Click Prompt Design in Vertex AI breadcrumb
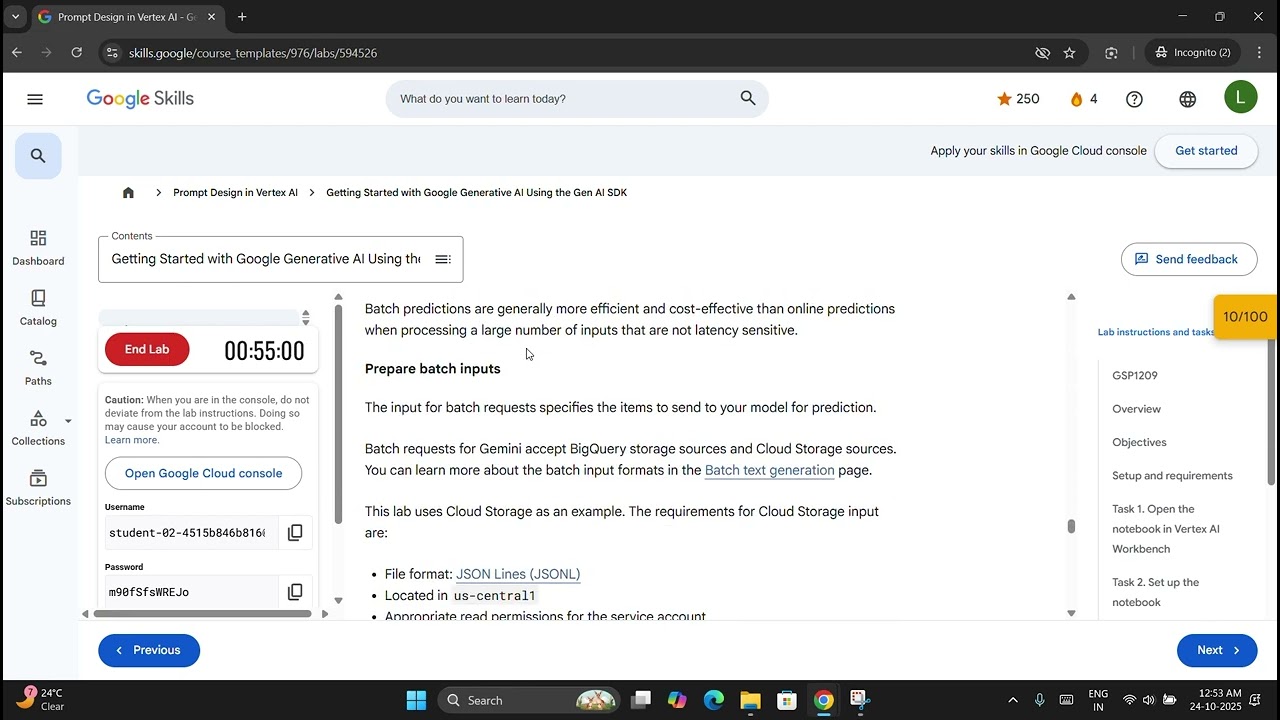The height and width of the screenshot is (720, 1280). click(235, 193)
